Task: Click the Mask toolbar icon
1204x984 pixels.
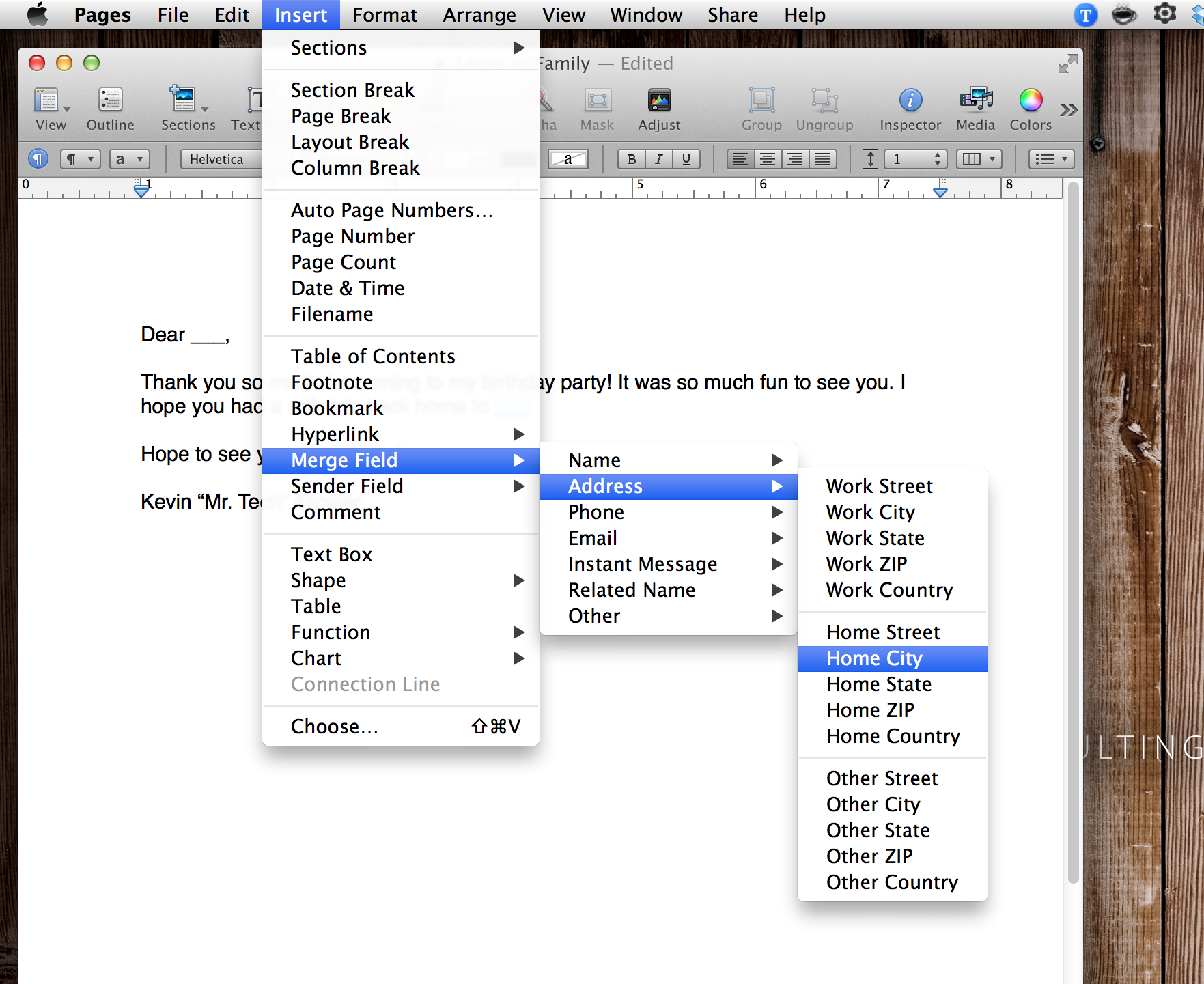Action: click(x=598, y=109)
